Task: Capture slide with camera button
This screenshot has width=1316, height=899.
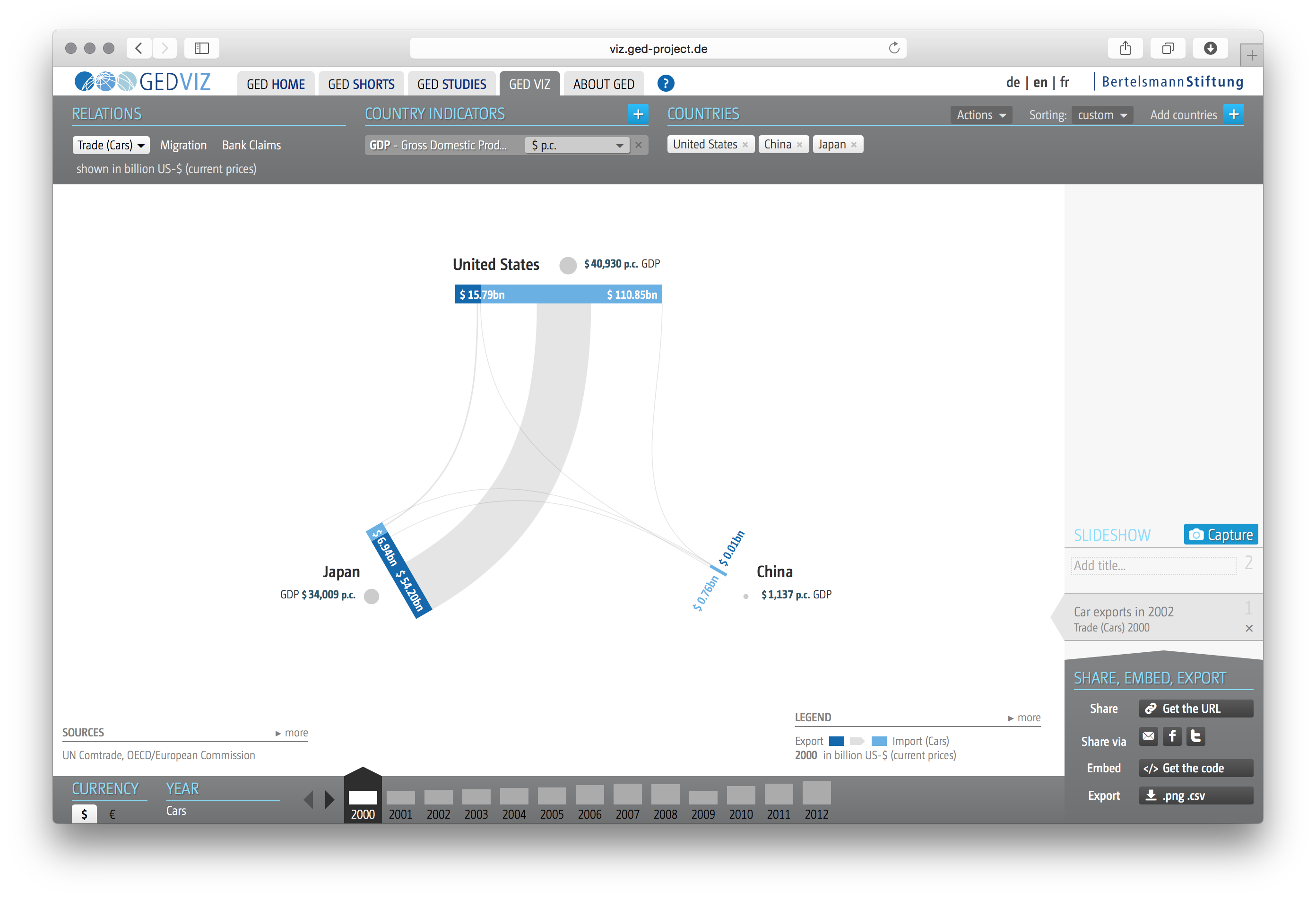Action: point(1221,535)
